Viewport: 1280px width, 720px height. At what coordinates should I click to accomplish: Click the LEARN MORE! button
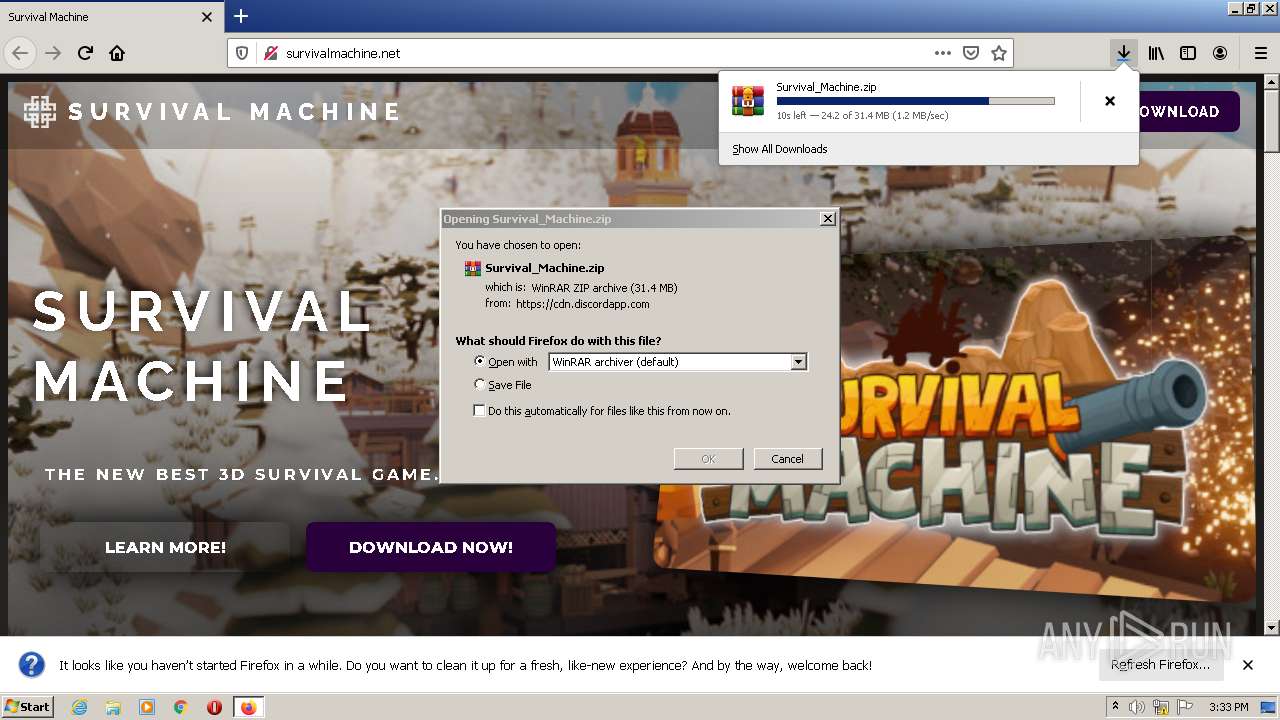(165, 547)
